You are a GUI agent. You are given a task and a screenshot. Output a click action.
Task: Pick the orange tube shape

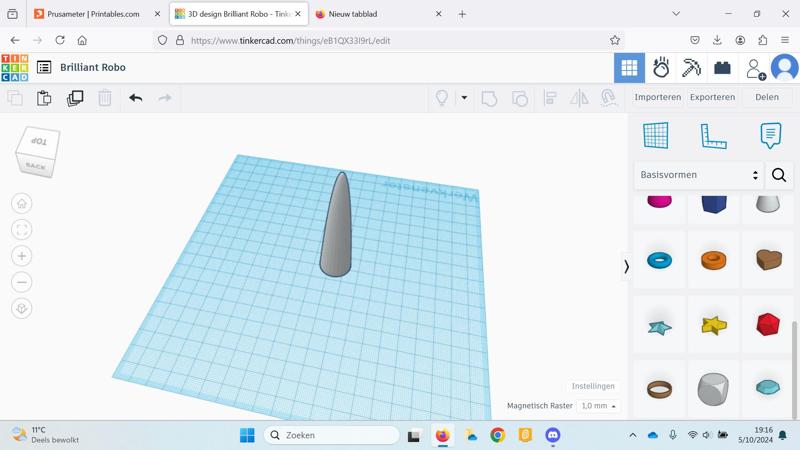[713, 260]
